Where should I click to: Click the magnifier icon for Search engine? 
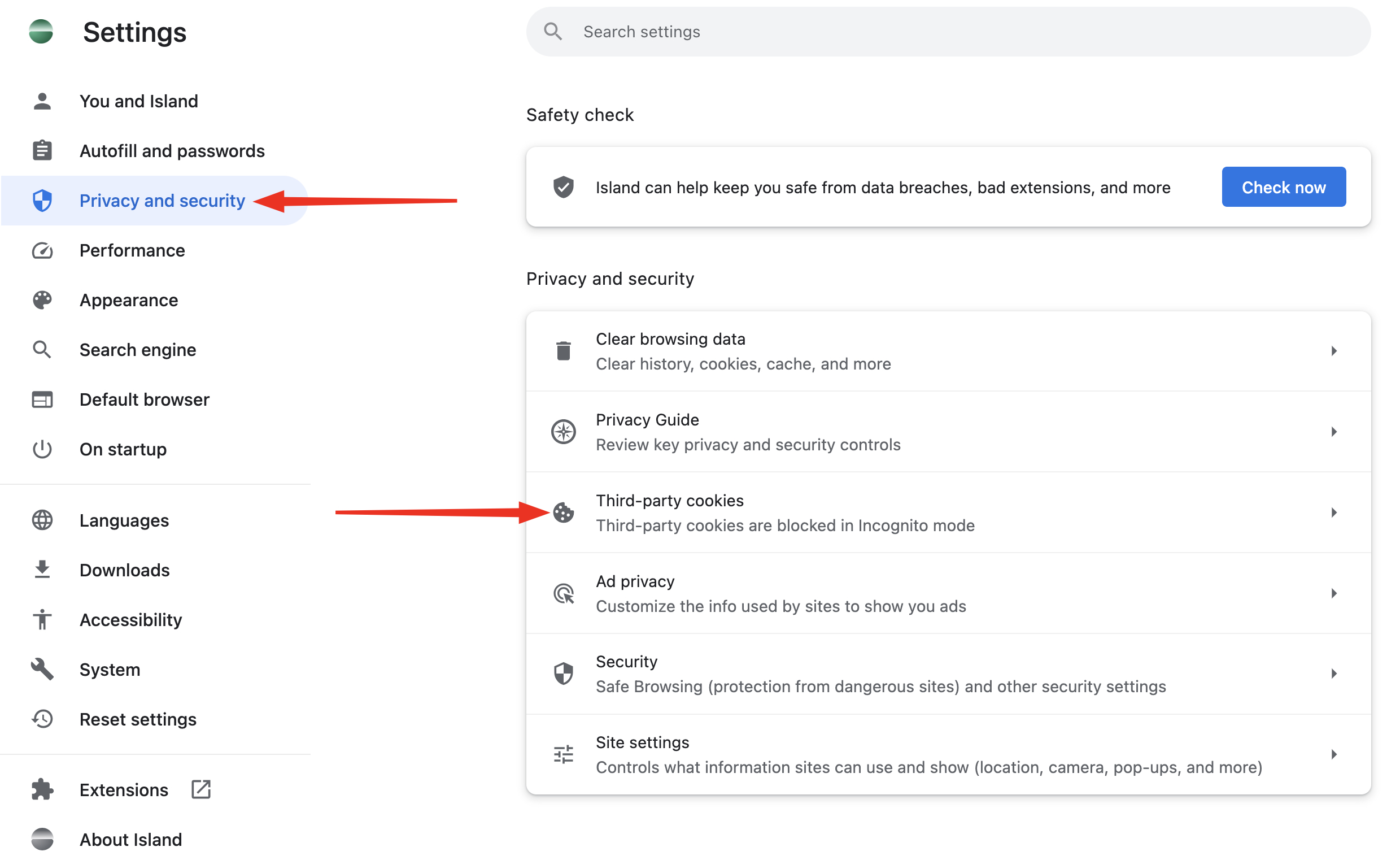[42, 349]
